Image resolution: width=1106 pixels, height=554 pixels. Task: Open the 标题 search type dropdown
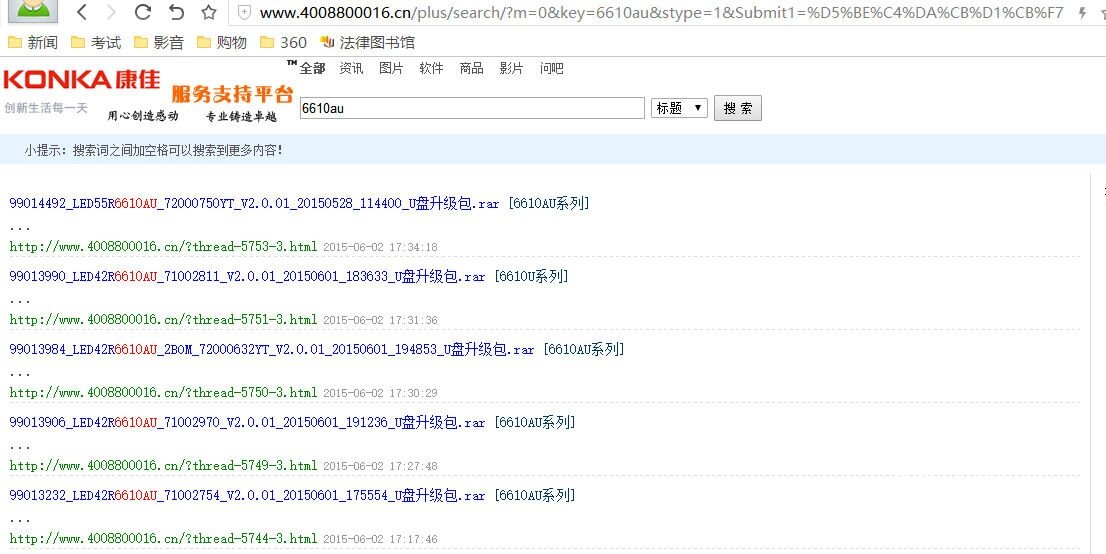679,108
